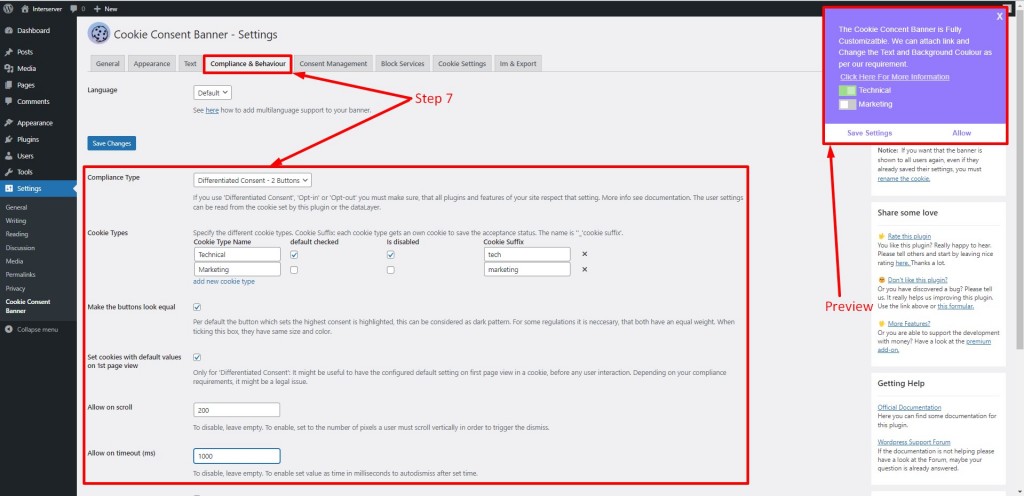The width and height of the screenshot is (1024, 496).
Task: Focus the Allow on timeout field
Action: pyautogui.click(x=236, y=456)
